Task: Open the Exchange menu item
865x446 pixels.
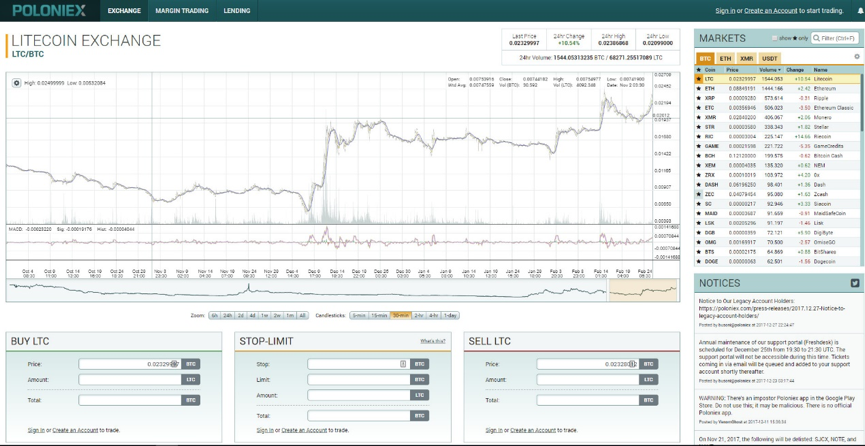Action: coord(124,10)
